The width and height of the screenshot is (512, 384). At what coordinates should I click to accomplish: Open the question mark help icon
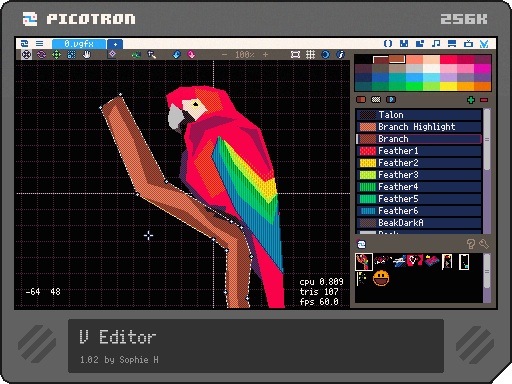[x=471, y=244]
